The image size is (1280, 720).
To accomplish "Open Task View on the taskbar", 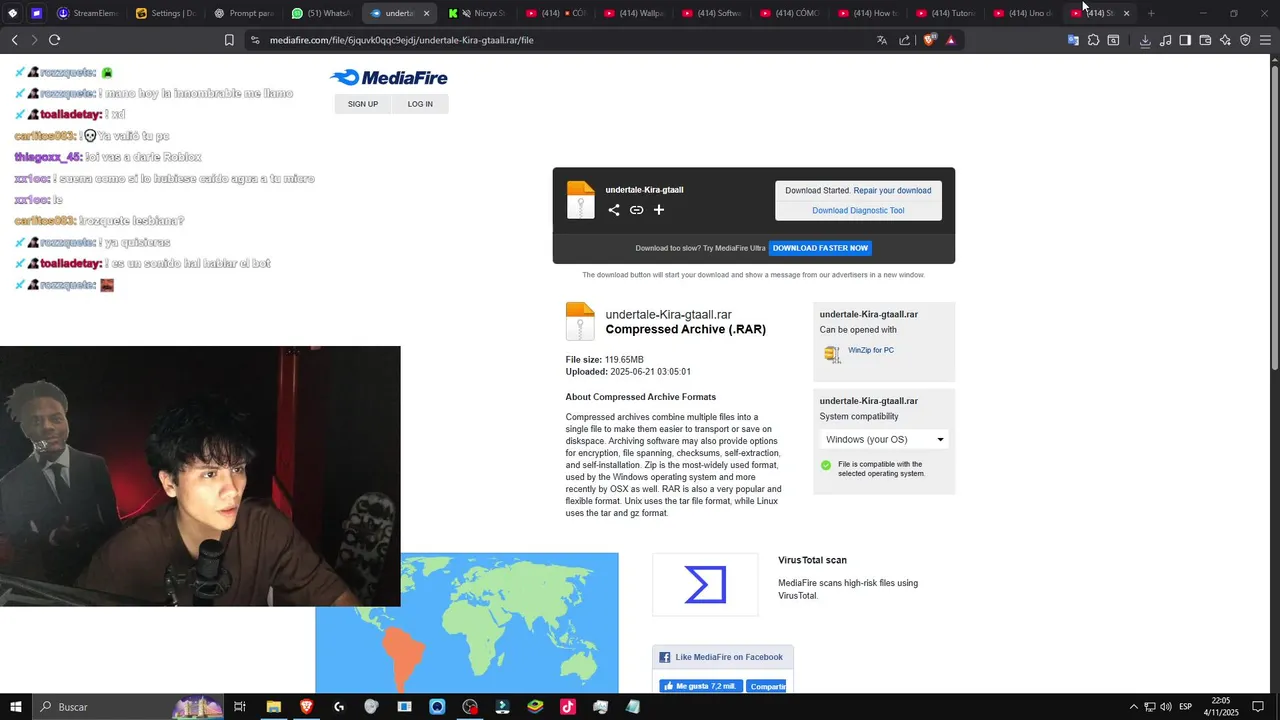I will [x=240, y=707].
